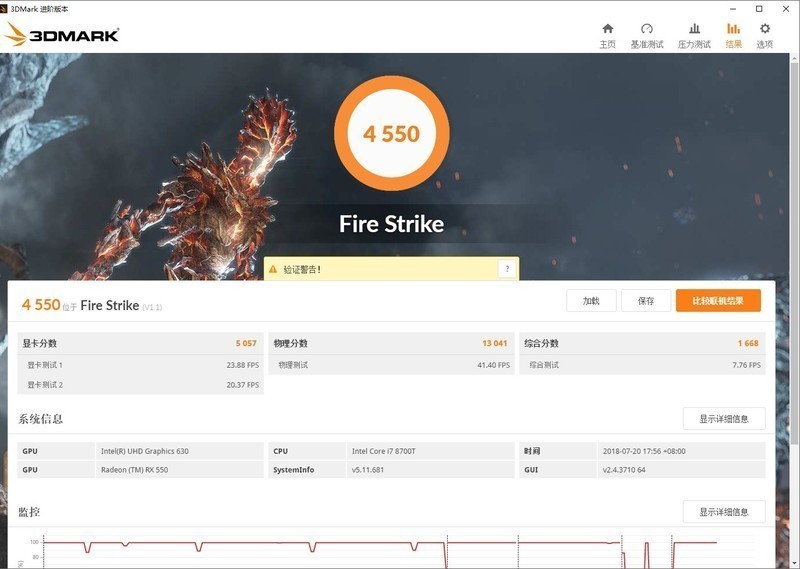Open the 压力测试 stress test icon
This screenshot has height=569, width=800.
click(x=694, y=36)
